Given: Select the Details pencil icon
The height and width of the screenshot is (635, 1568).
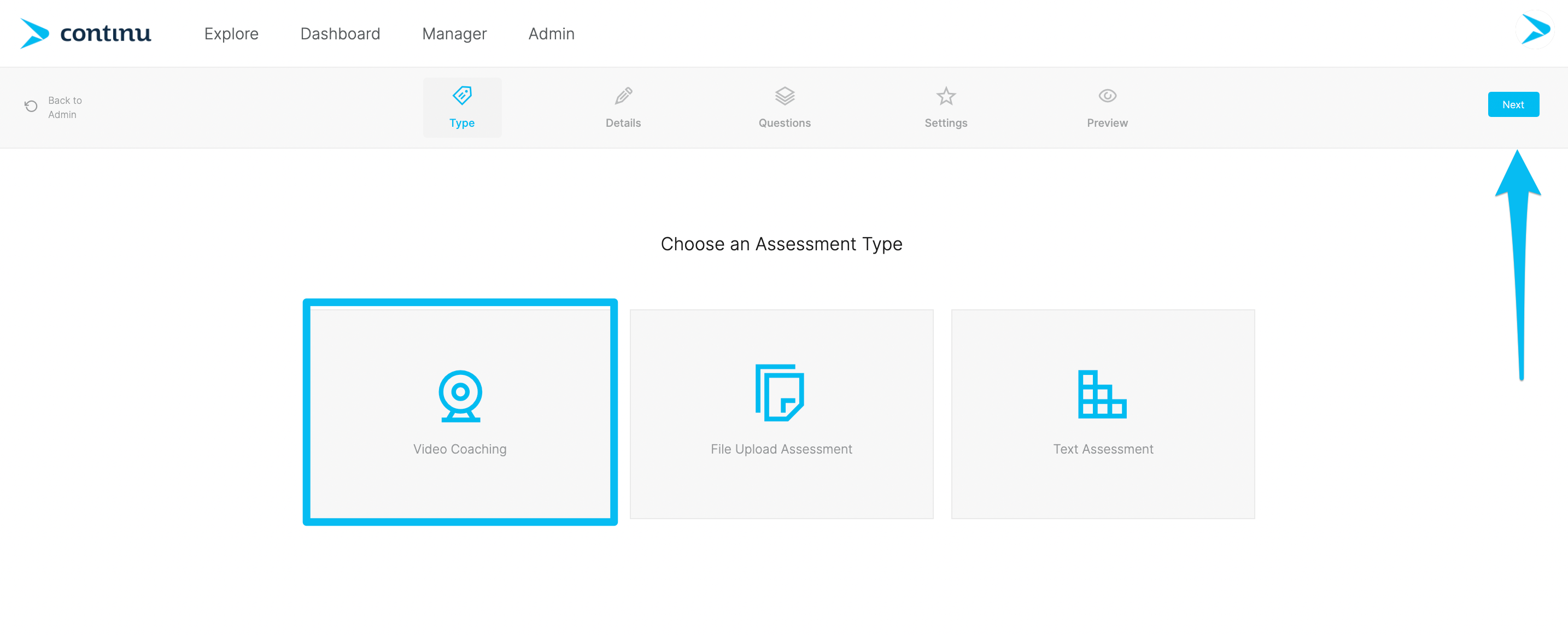Looking at the screenshot, I should [x=623, y=96].
